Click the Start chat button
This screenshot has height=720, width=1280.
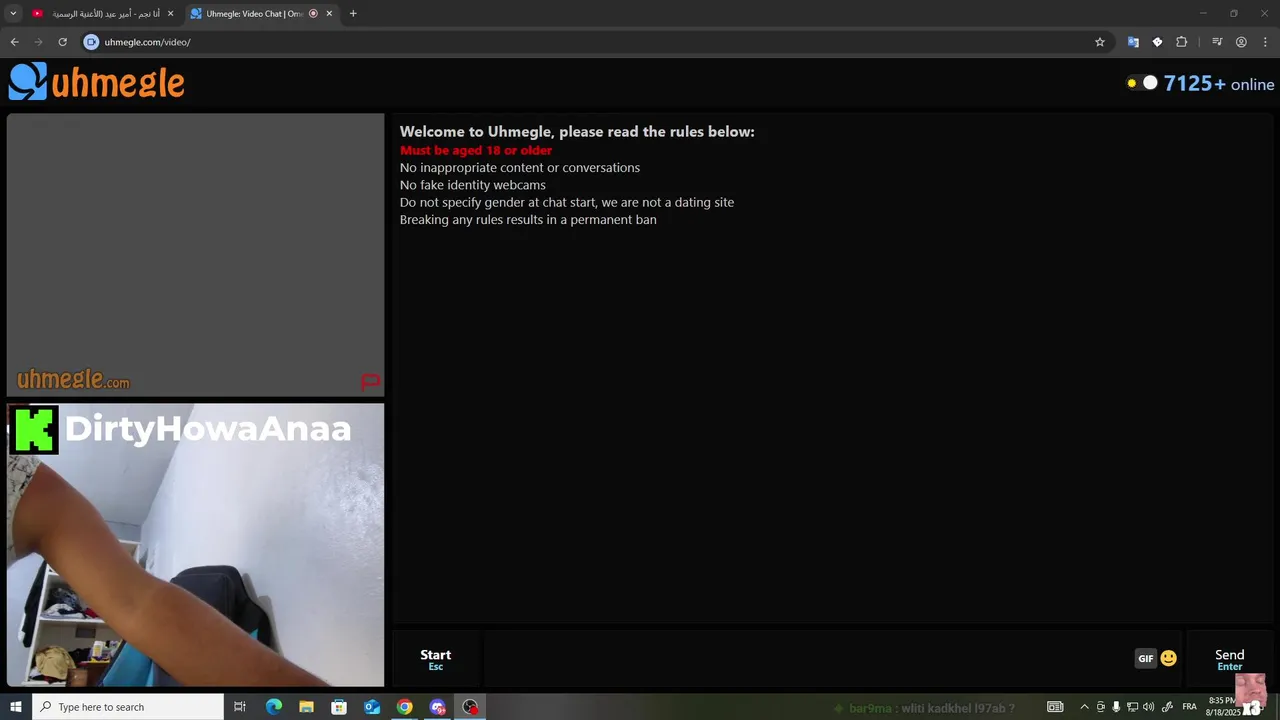tap(436, 659)
